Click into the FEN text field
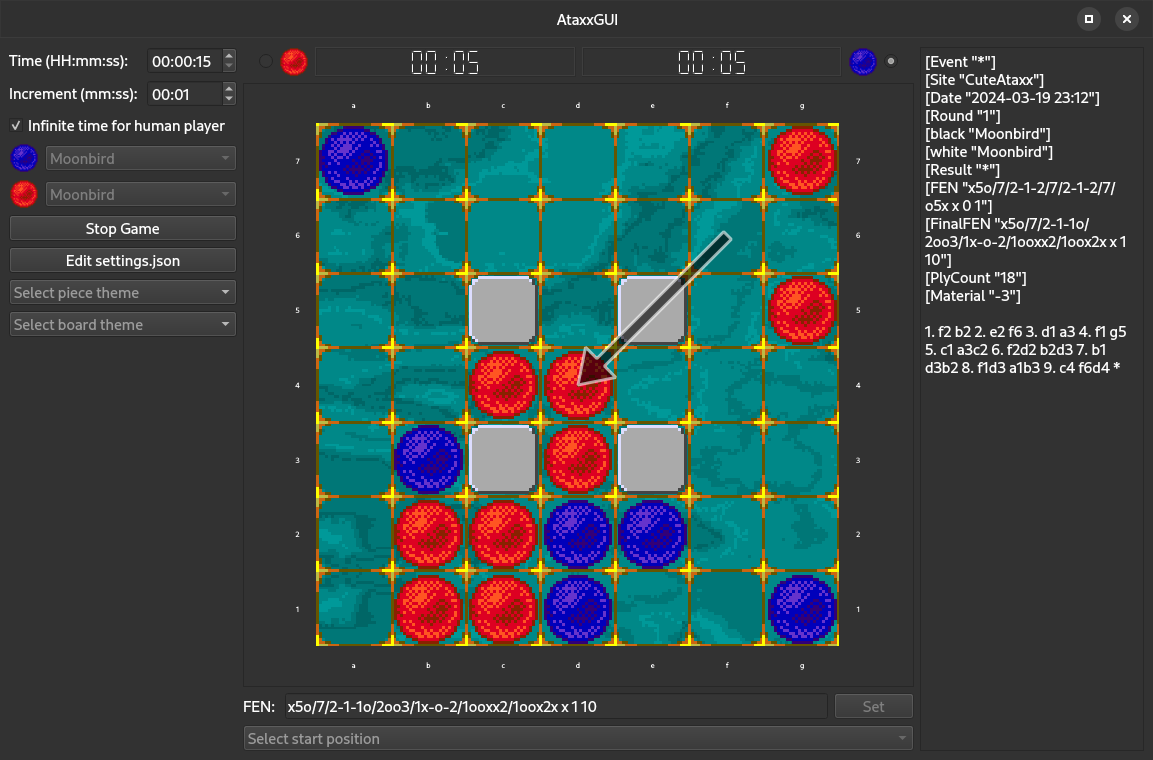The image size is (1153, 760). click(557, 706)
